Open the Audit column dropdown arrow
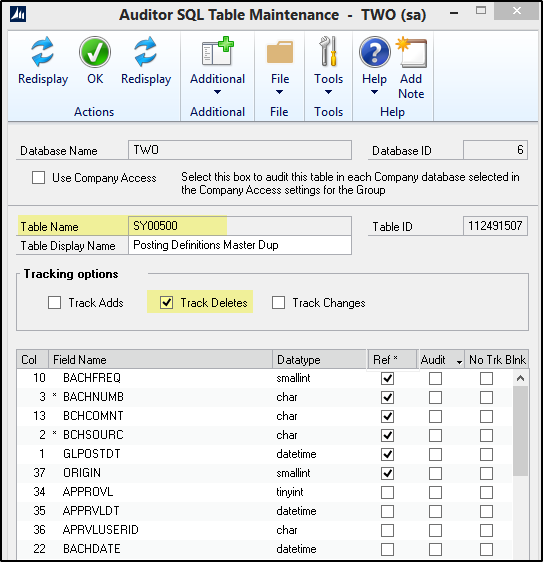The image size is (543, 562). [x=459, y=362]
